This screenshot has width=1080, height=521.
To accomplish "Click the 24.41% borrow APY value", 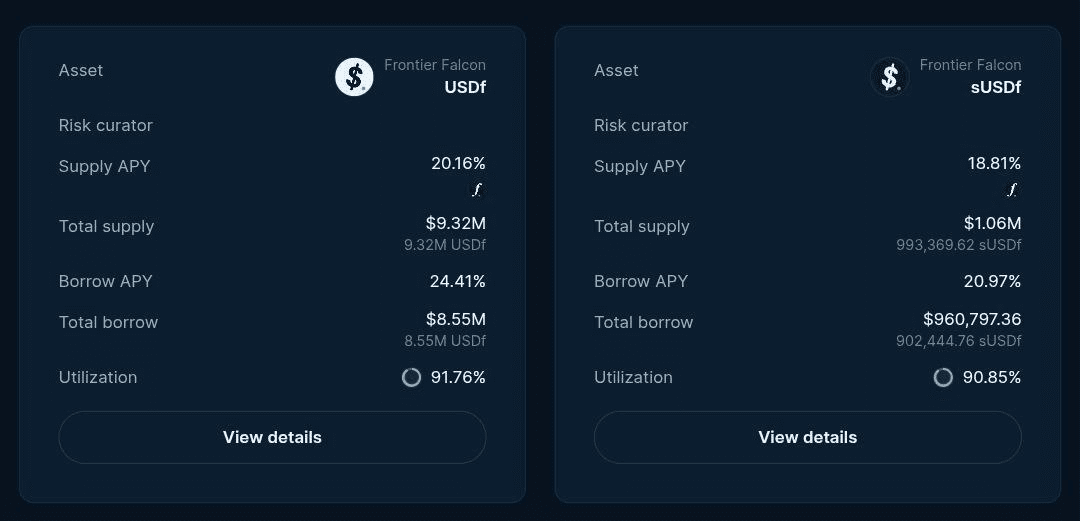I will pos(458,281).
